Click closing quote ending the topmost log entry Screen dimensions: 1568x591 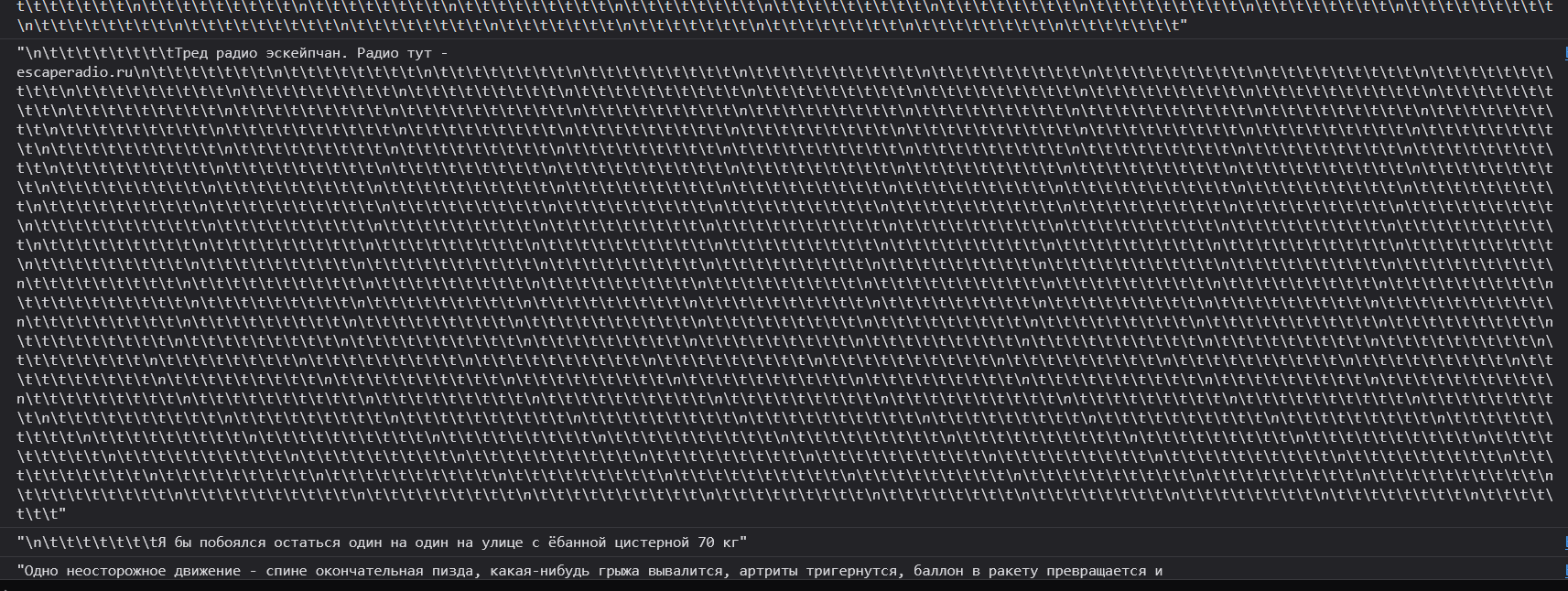click(1184, 26)
